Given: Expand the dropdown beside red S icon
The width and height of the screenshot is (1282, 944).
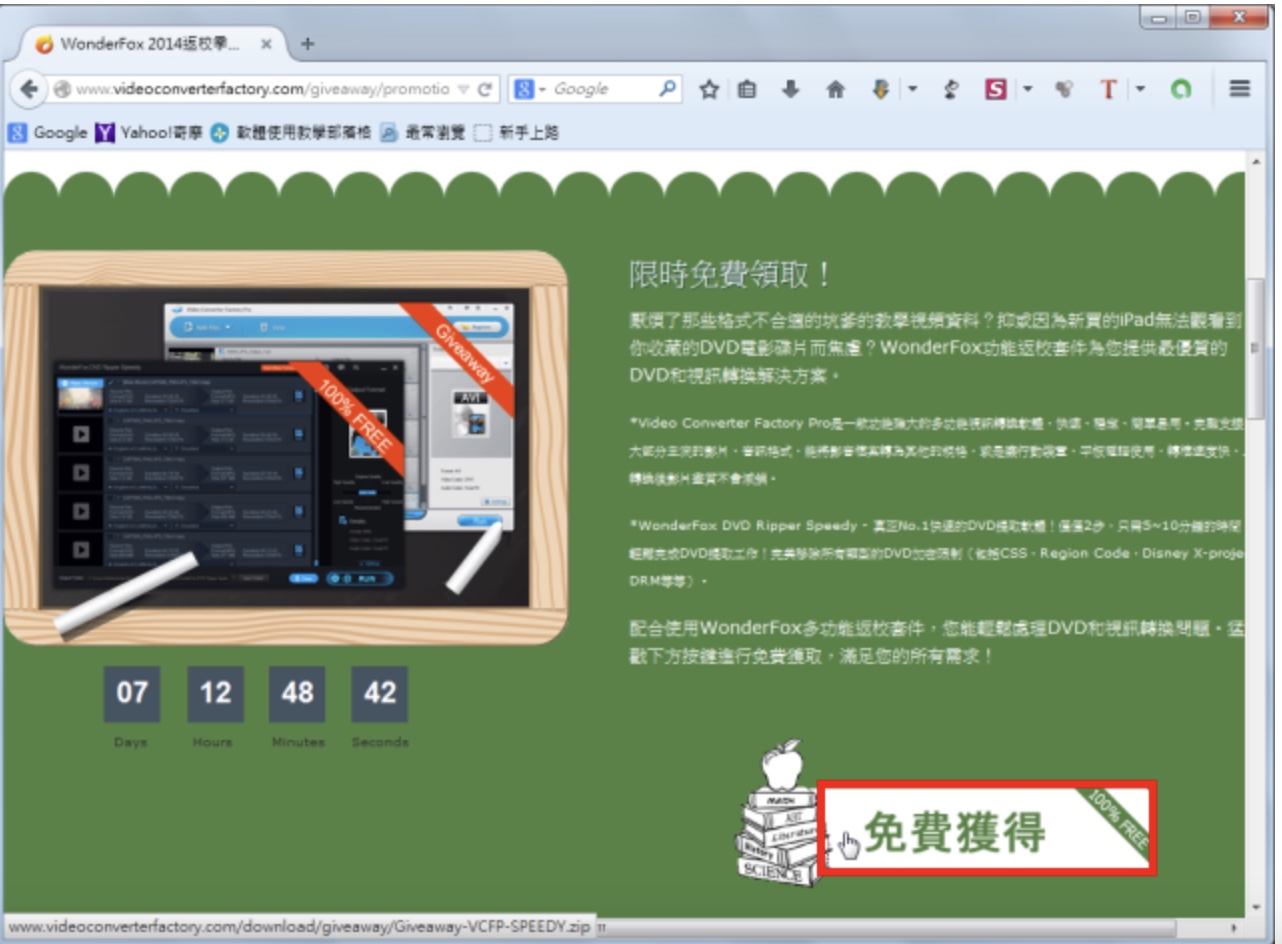Looking at the screenshot, I should click(x=1027, y=90).
